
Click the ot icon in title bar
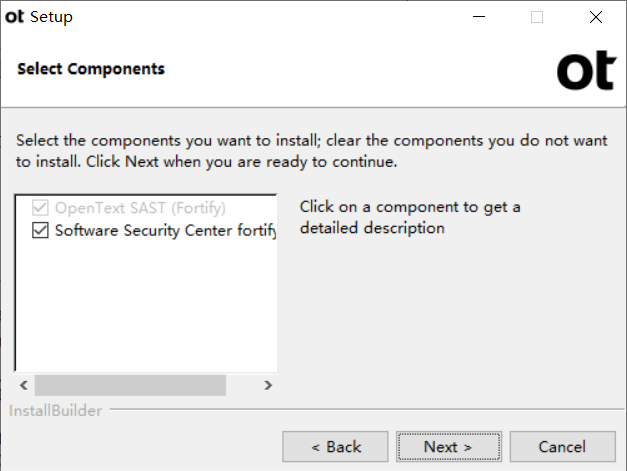coord(14,17)
